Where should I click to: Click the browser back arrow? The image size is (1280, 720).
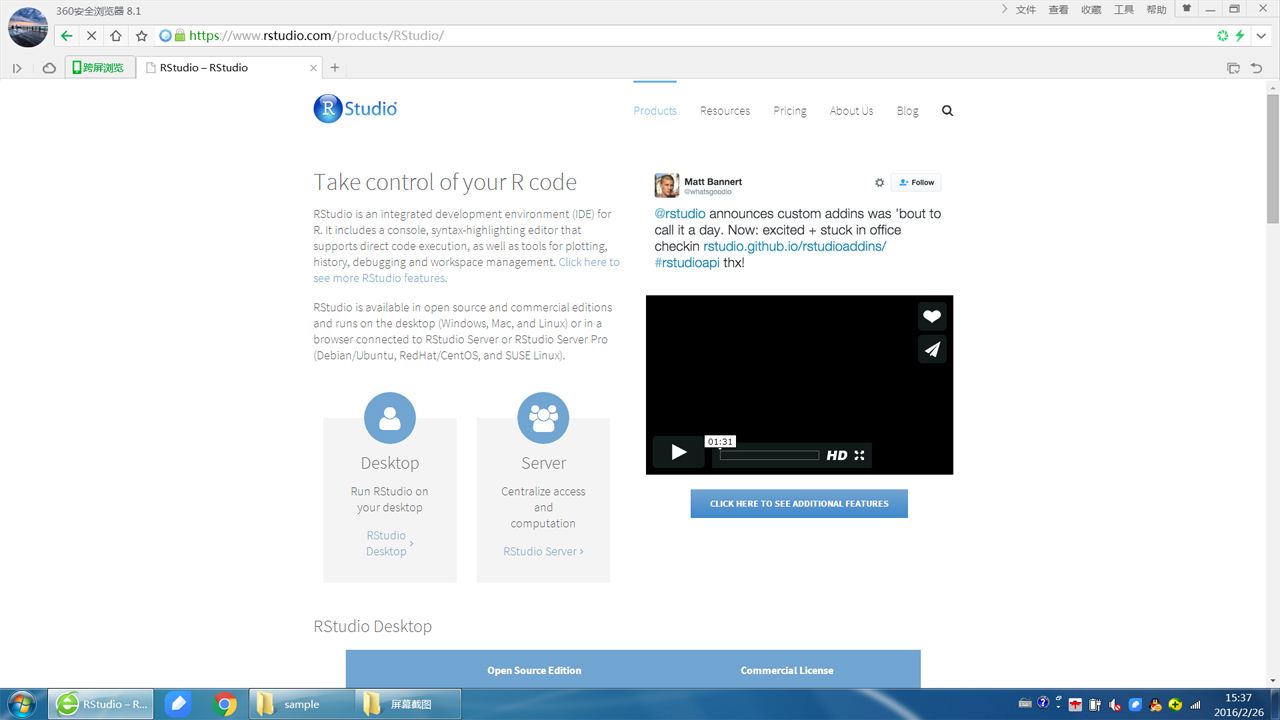coord(66,35)
